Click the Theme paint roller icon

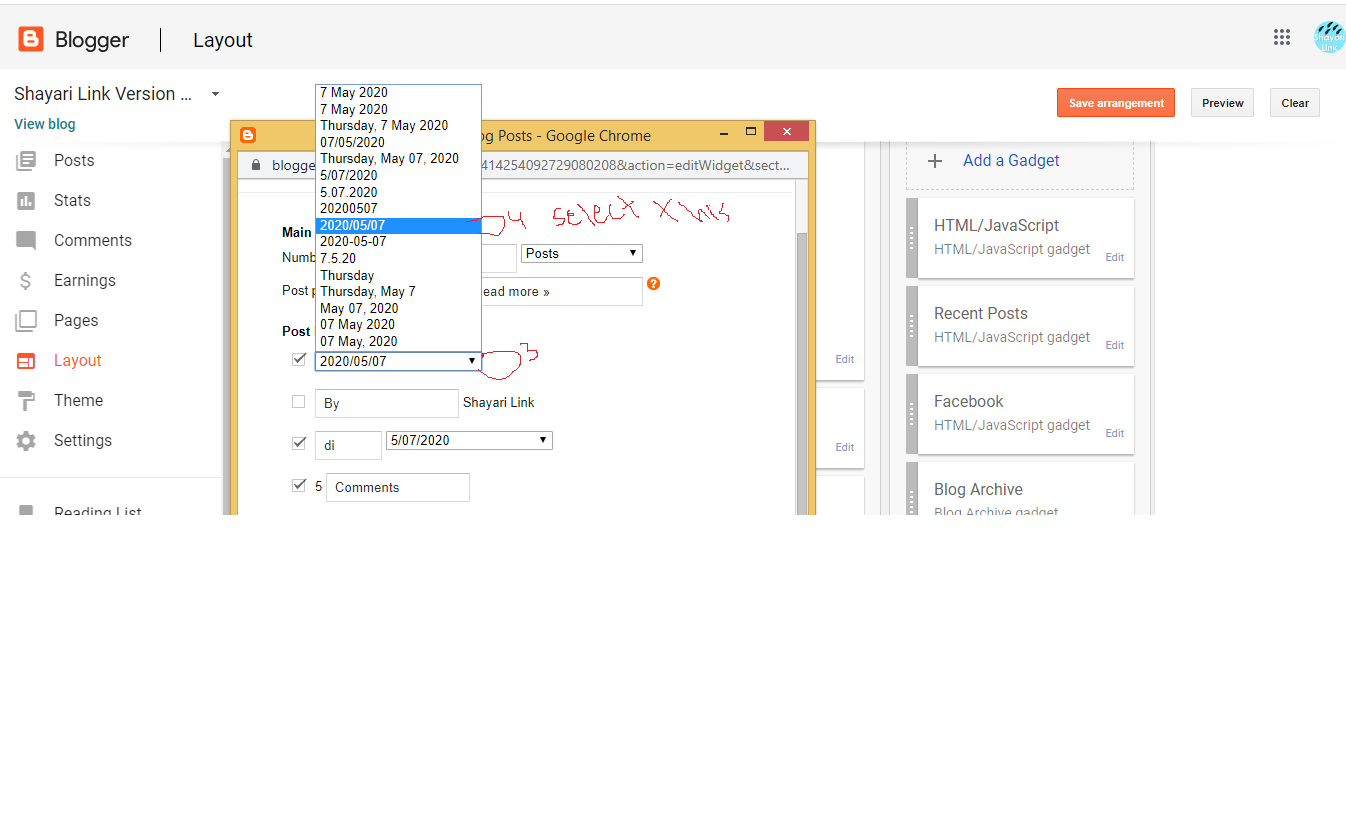(26, 401)
